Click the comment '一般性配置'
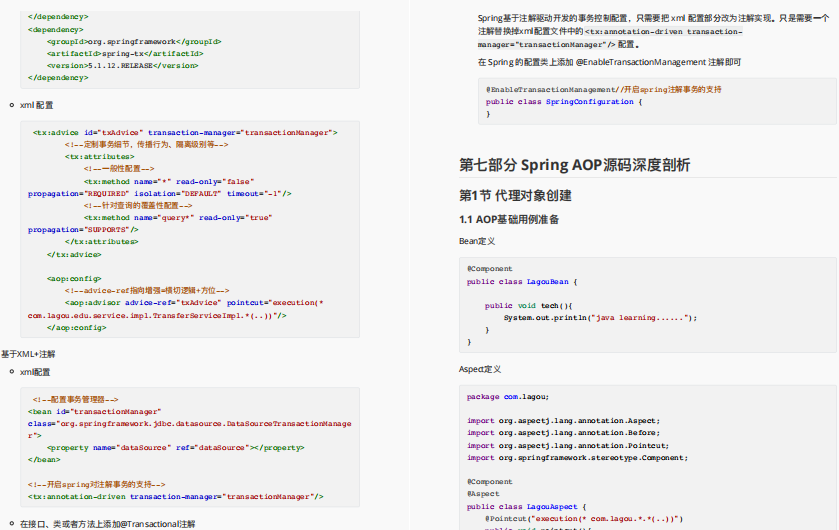The height and width of the screenshot is (530, 839). coord(119,168)
